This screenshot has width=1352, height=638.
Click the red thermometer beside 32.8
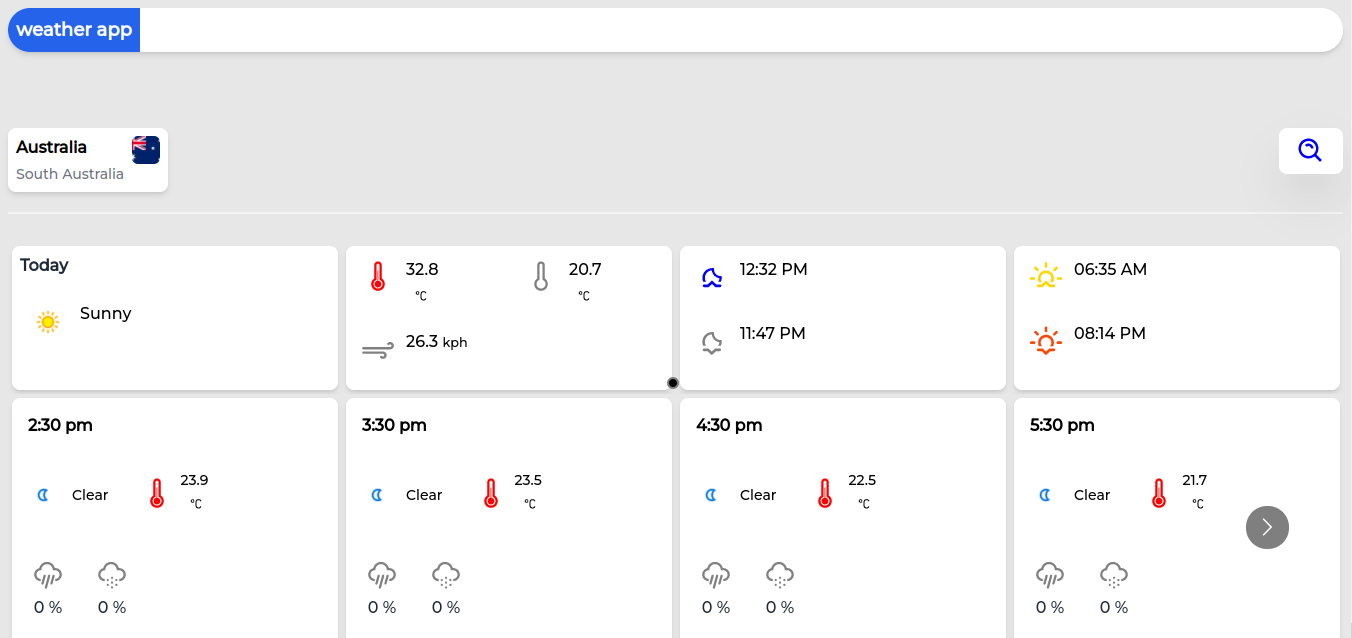coord(378,277)
